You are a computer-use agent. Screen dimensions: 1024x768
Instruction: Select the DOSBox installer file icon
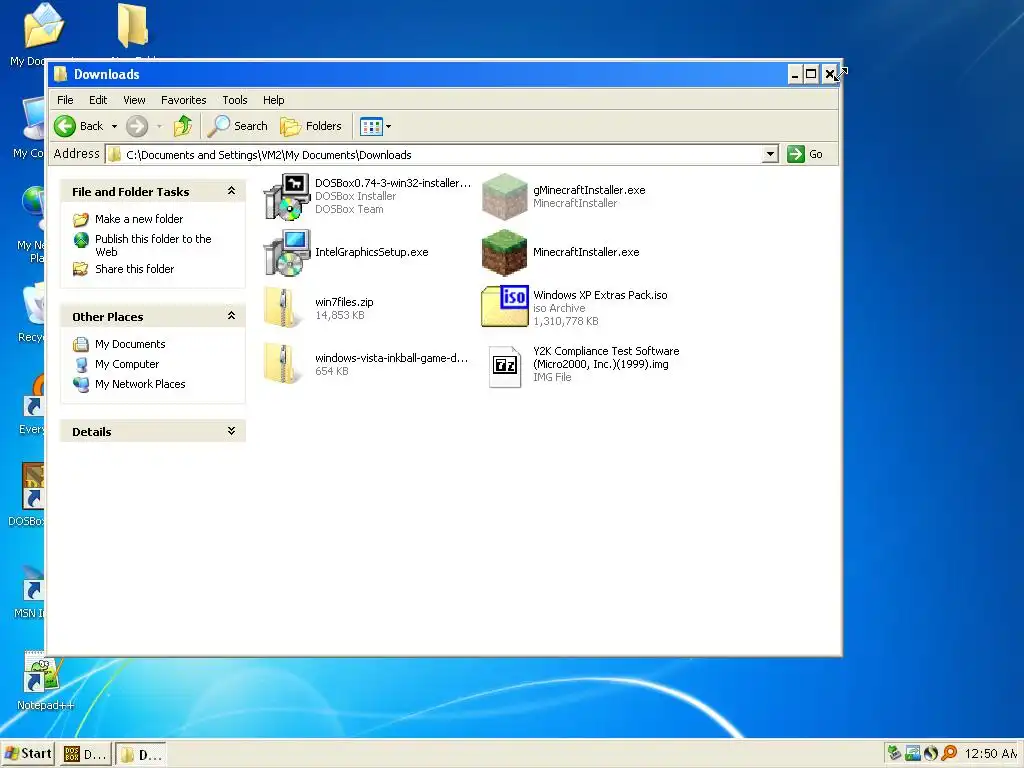(x=286, y=197)
